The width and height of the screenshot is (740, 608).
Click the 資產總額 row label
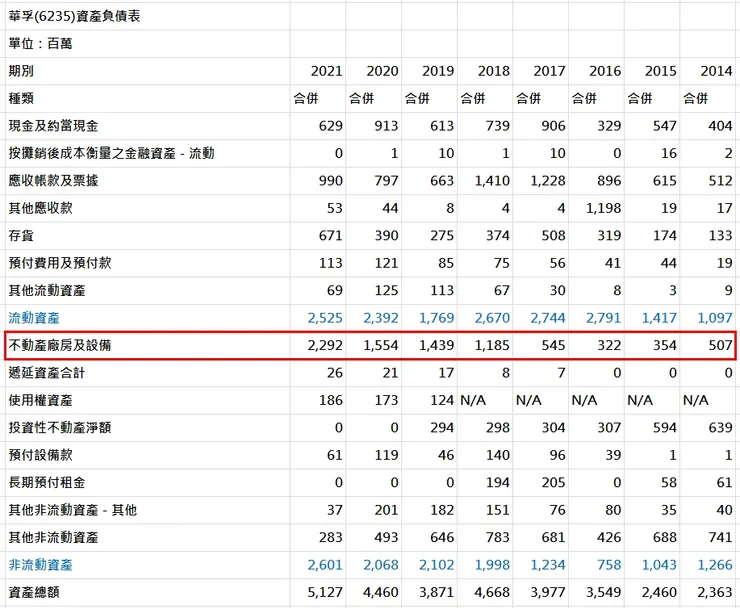(x=34, y=592)
